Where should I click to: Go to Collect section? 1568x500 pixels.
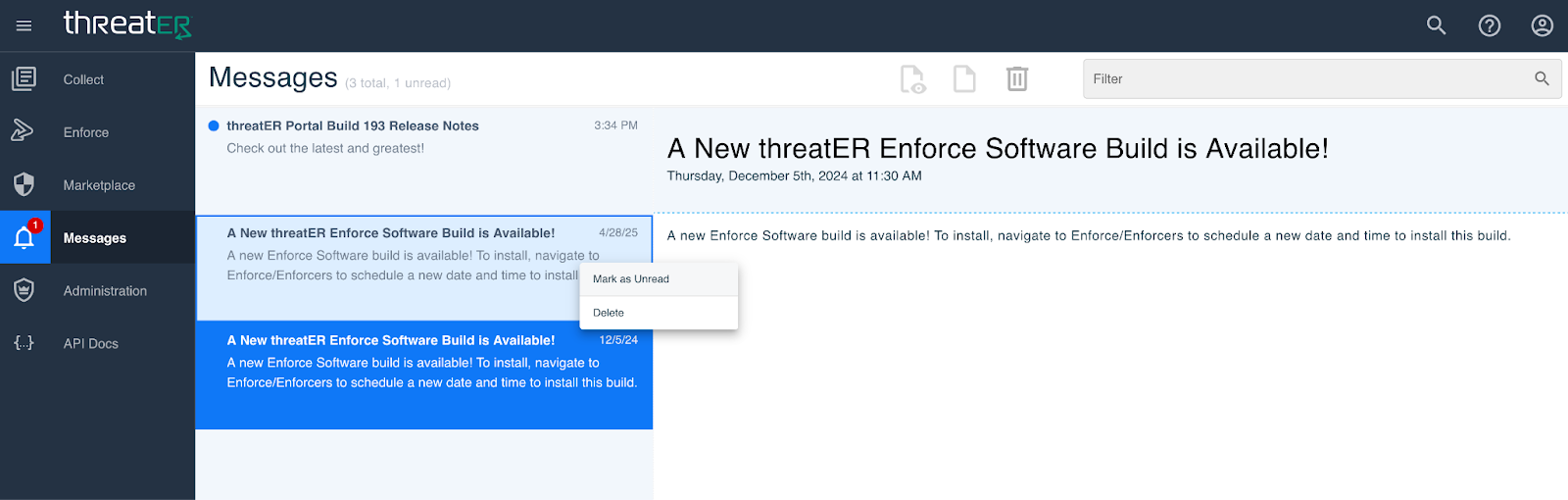(83, 79)
